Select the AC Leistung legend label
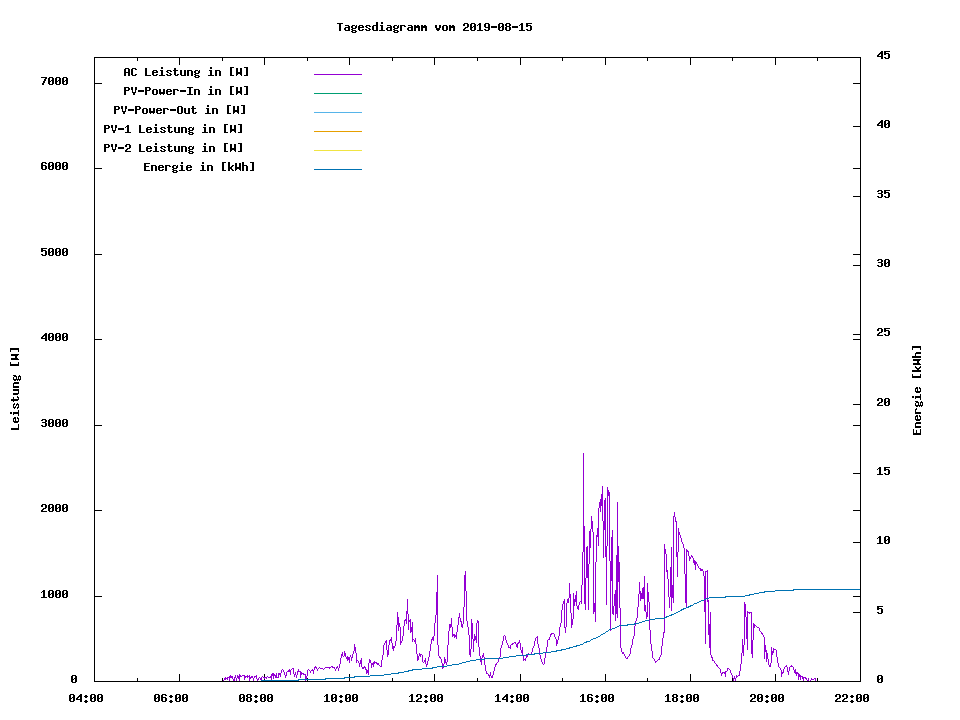Screen dimensions: 960x720 point(186,72)
